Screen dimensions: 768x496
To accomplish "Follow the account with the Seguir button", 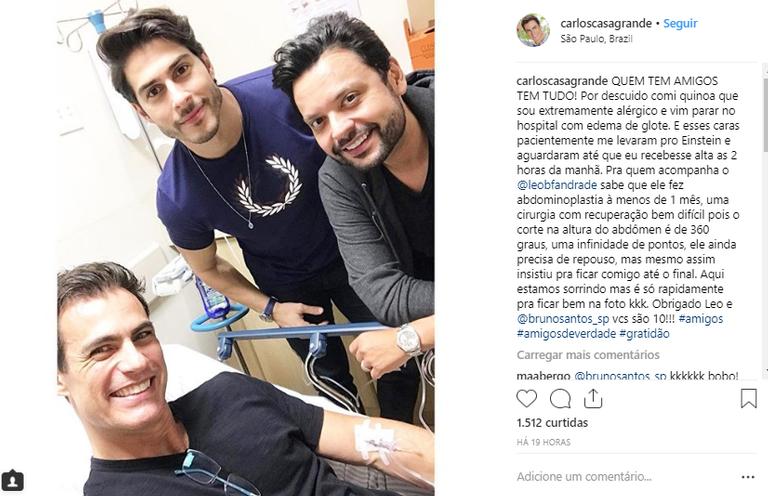I will 680,23.
